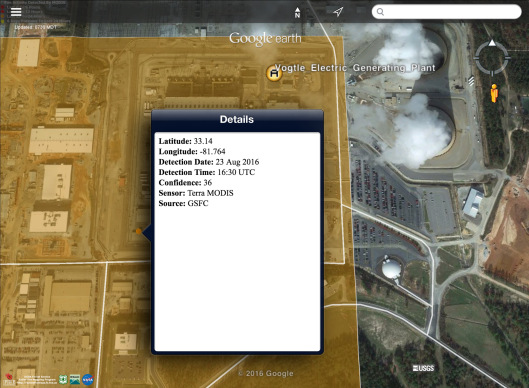
Task: Tap the orange fire detection marker dot
Action: (x=139, y=231)
